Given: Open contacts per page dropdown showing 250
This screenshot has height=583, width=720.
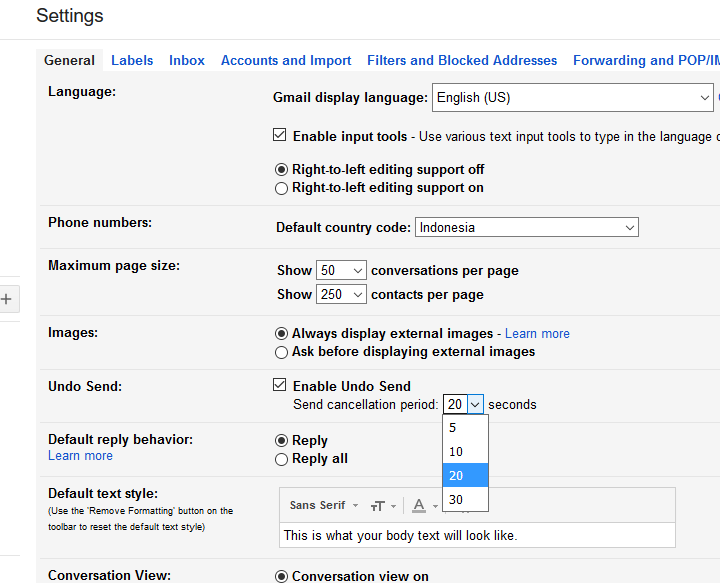Looking at the screenshot, I should pos(341,294).
